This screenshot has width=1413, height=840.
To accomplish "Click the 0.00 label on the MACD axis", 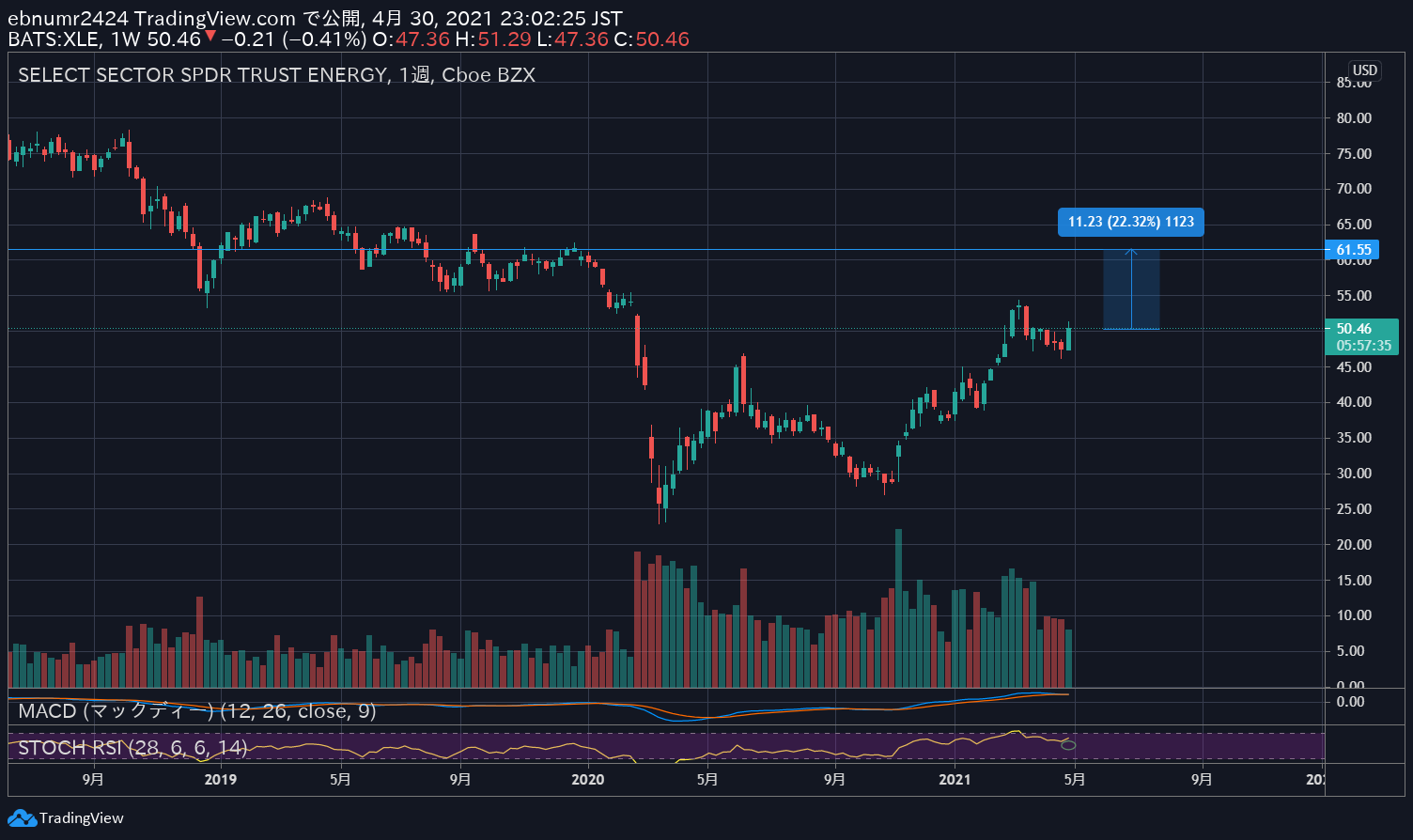I will pos(1350,702).
